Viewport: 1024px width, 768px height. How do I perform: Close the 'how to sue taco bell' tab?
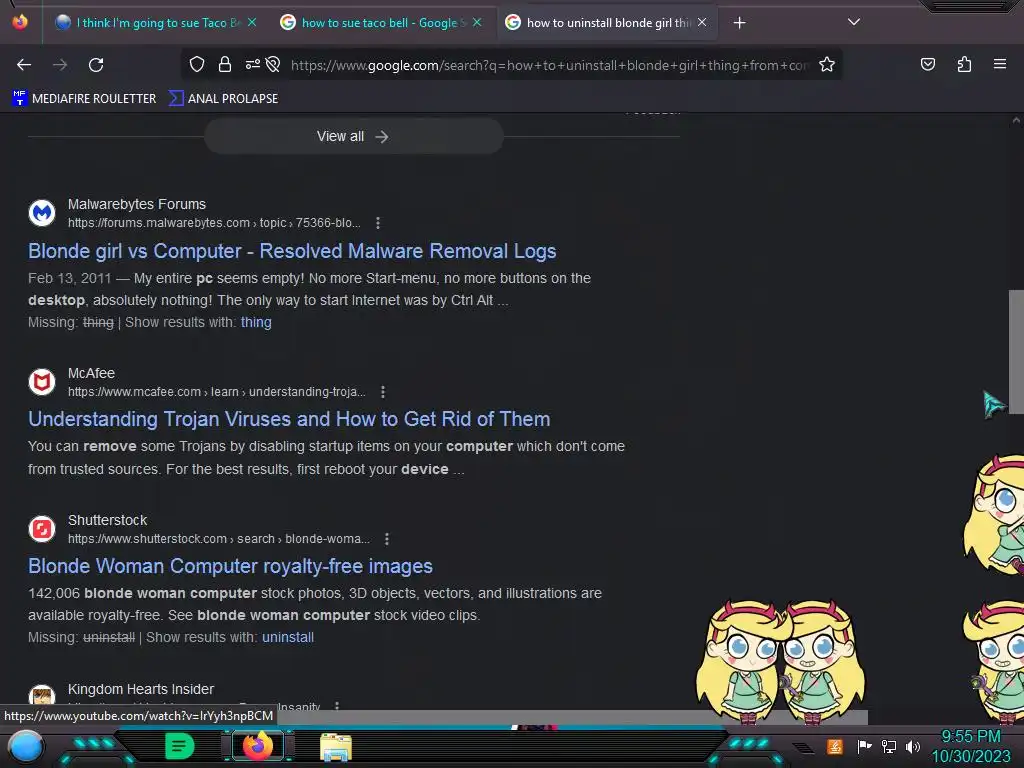[x=477, y=22]
